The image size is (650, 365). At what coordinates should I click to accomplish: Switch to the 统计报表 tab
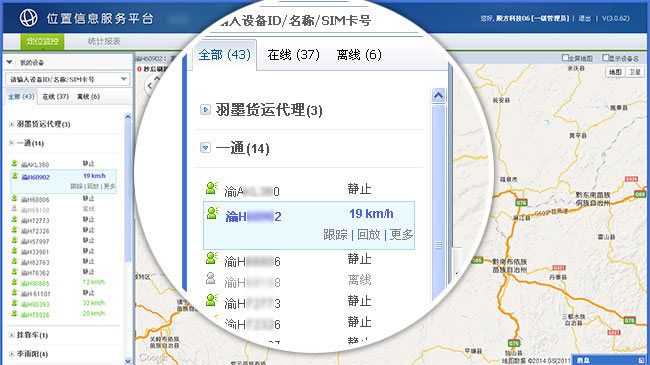coord(104,41)
